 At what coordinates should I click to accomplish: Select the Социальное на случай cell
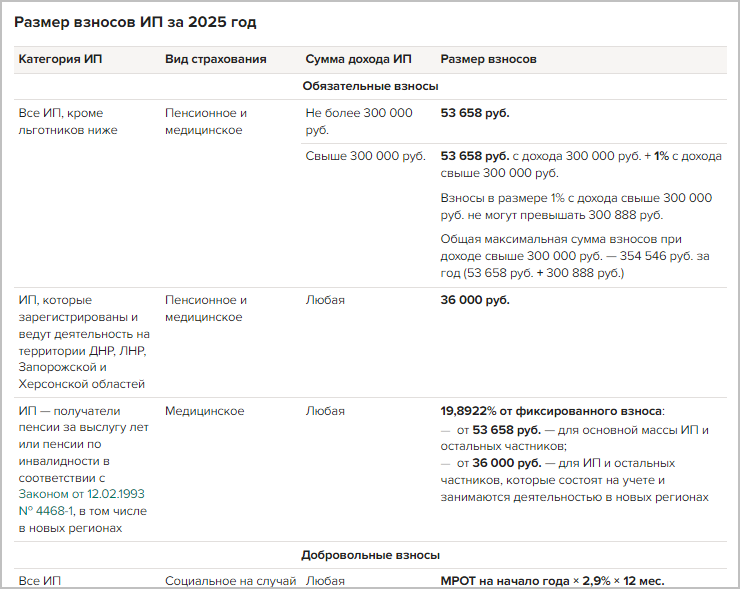[230, 581]
